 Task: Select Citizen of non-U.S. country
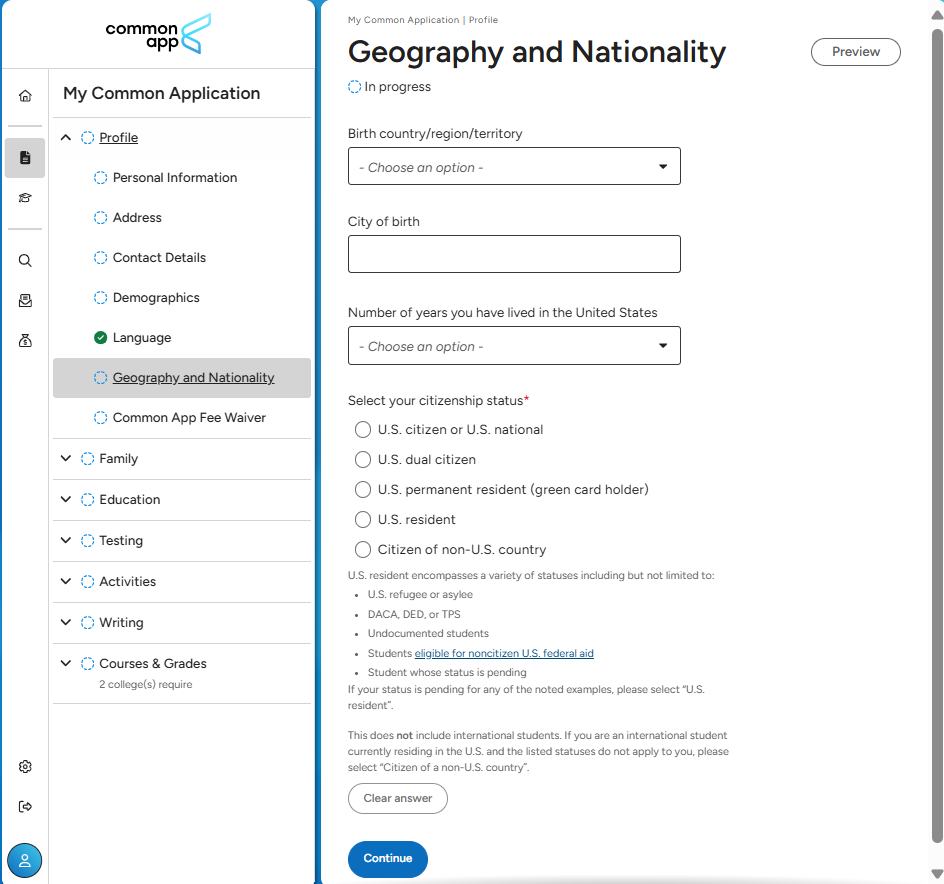pyautogui.click(x=363, y=550)
